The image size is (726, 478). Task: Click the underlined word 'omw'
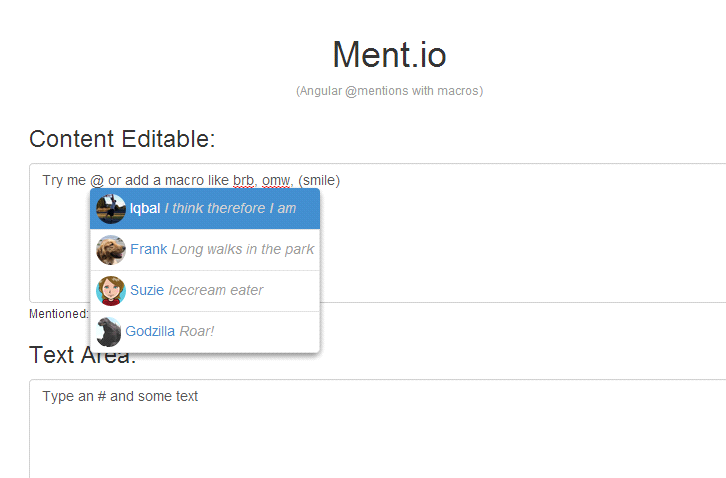coord(276,180)
